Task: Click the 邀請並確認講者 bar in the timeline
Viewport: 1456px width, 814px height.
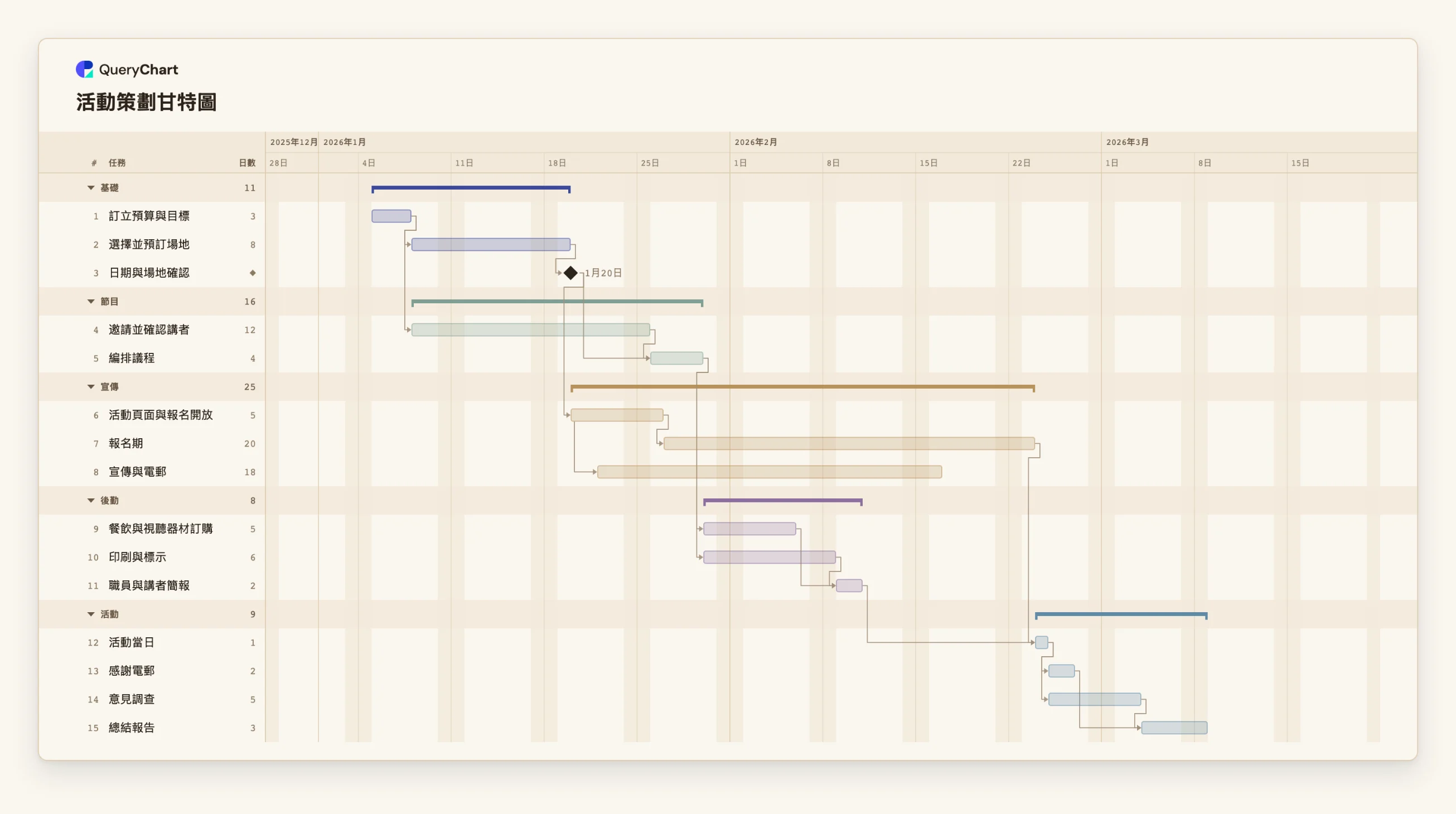Action: pos(530,330)
